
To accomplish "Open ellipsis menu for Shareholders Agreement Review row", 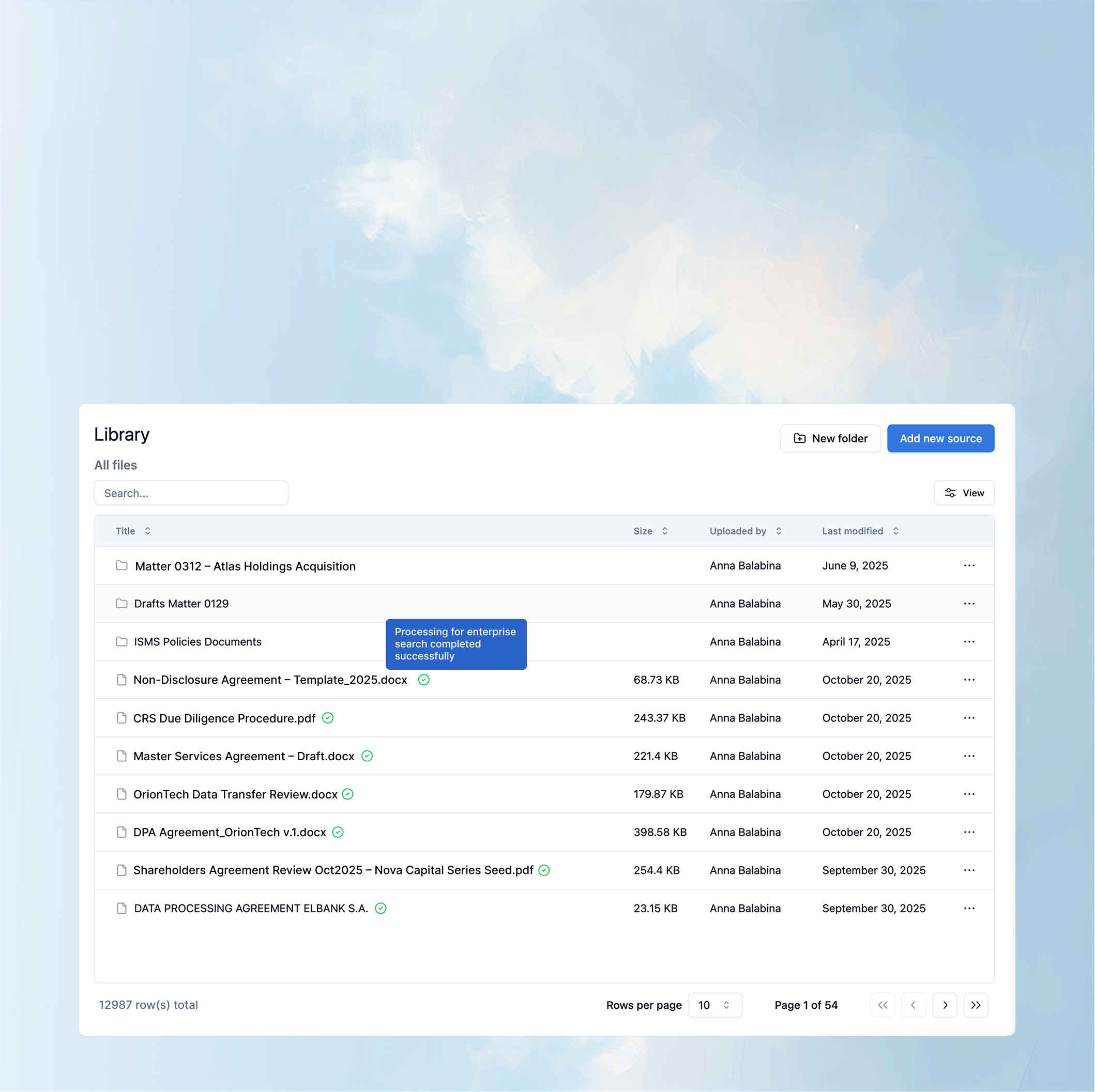I will click(x=969, y=870).
